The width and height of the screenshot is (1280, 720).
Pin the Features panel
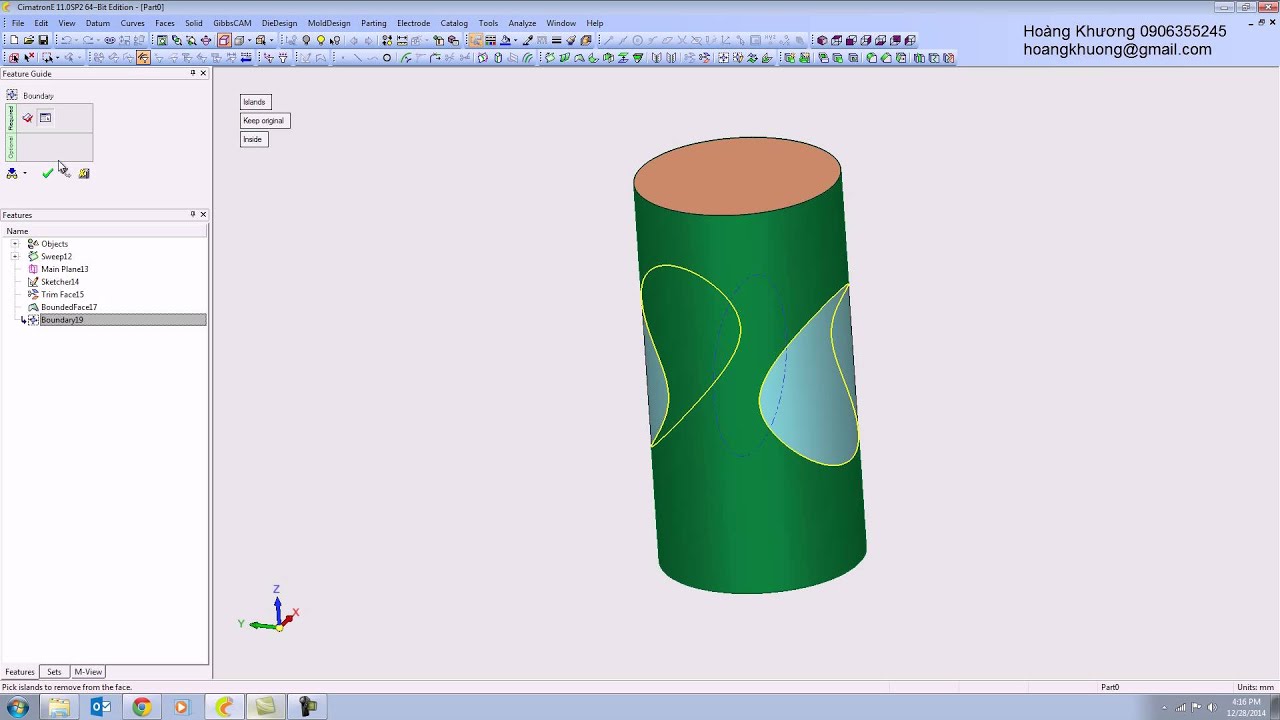coord(193,214)
